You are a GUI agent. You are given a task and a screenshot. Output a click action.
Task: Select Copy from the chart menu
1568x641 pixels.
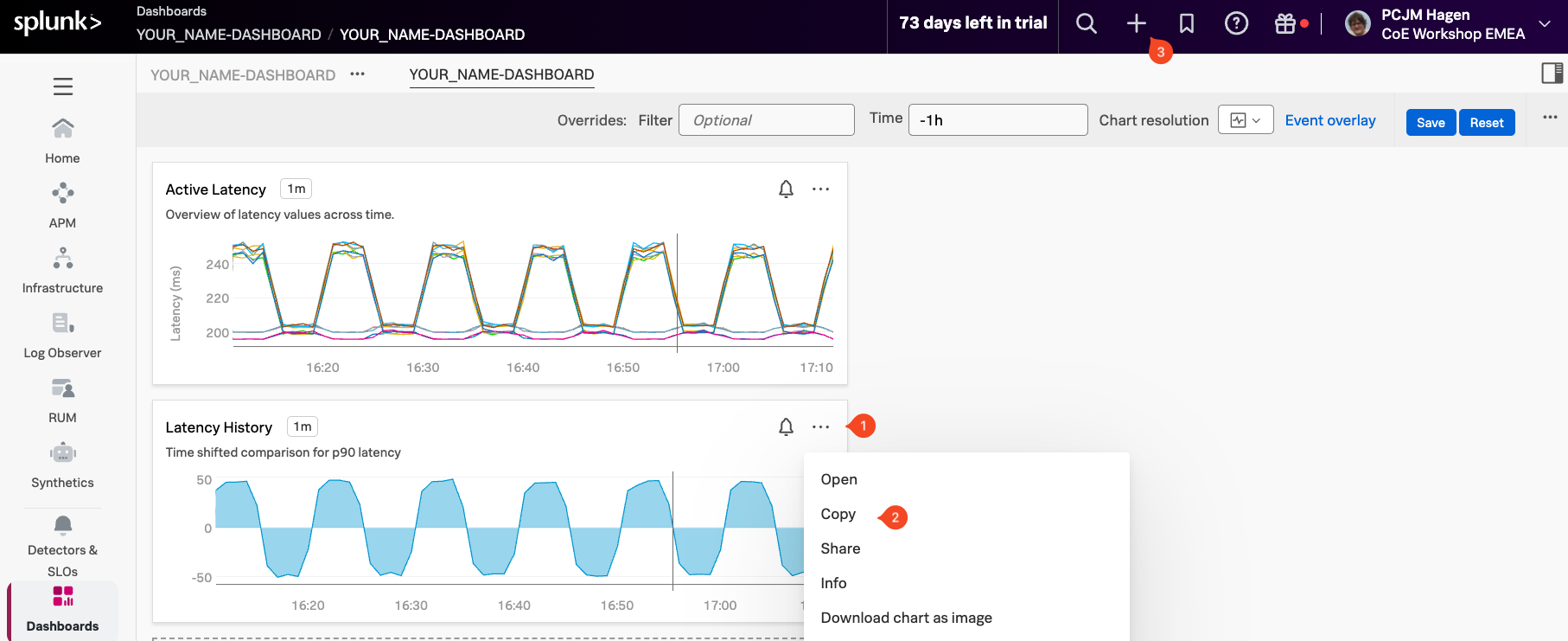(x=838, y=514)
